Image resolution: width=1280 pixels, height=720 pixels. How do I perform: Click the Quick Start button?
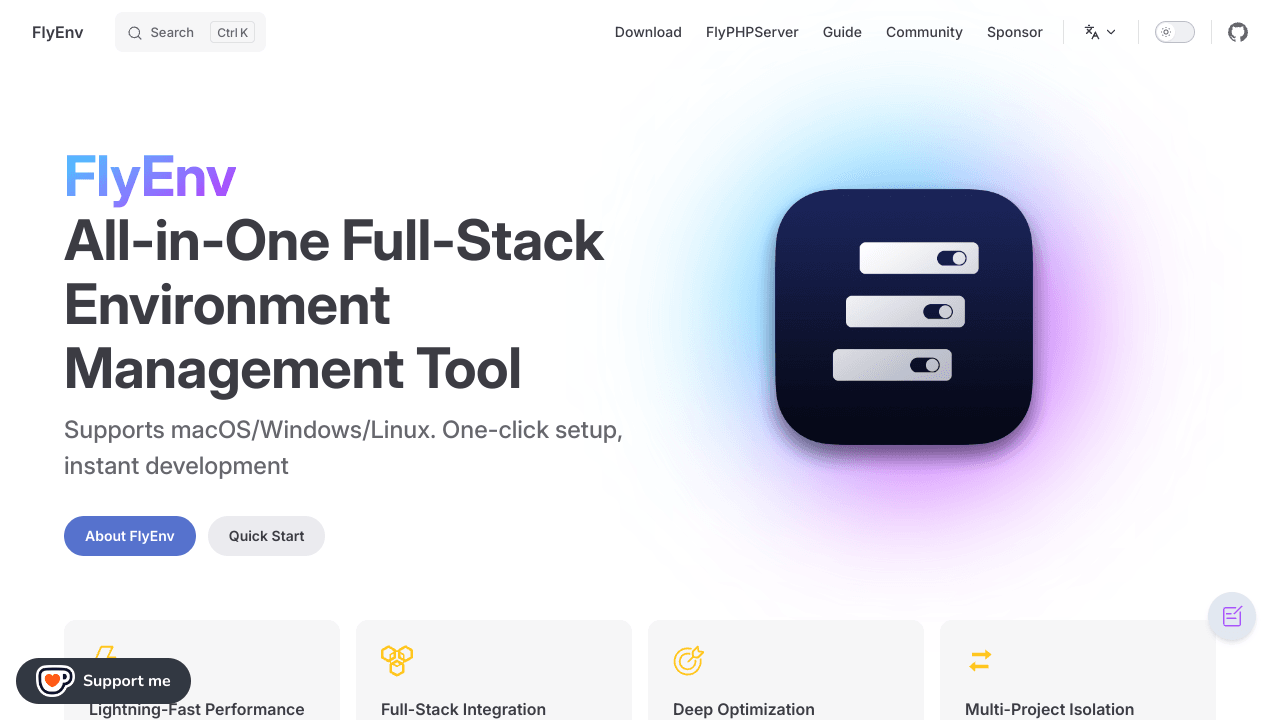tap(266, 536)
